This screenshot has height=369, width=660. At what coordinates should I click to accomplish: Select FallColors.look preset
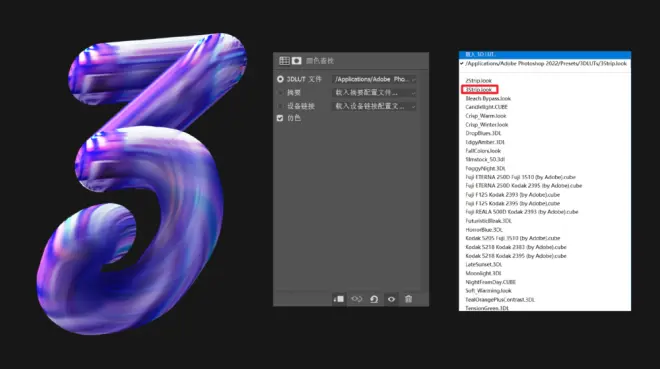[483, 151]
